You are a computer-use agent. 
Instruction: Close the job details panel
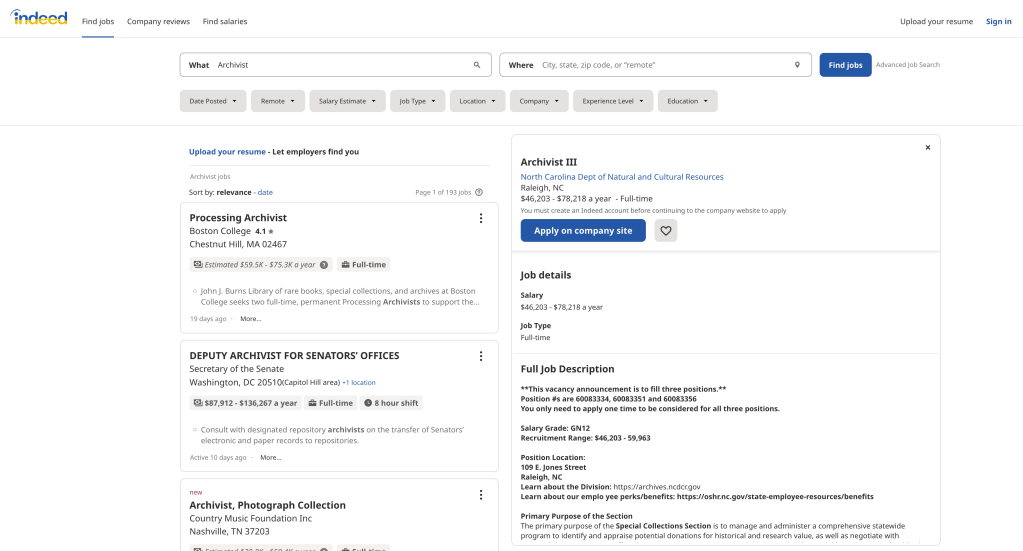coord(927,147)
